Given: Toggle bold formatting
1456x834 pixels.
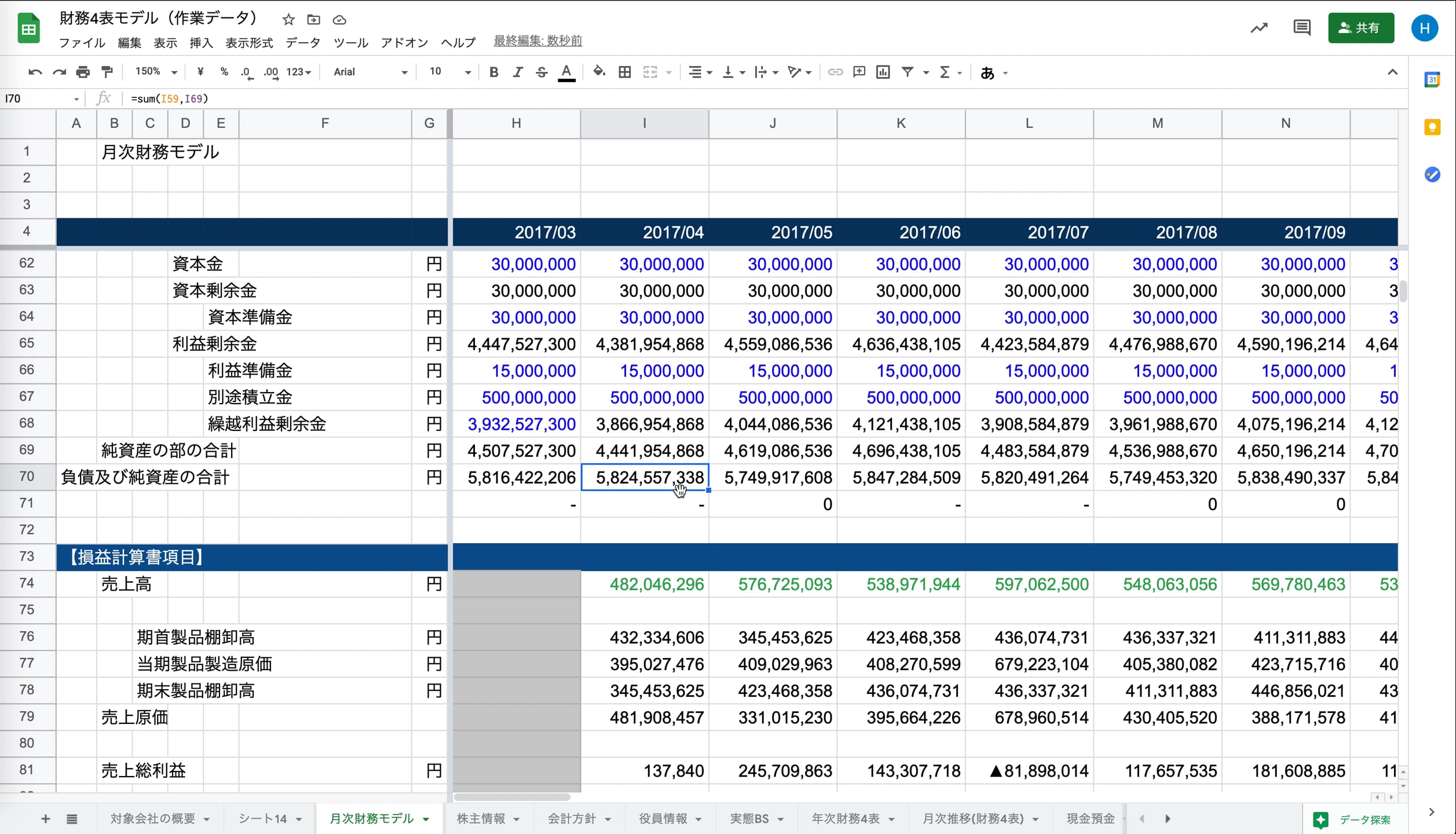Looking at the screenshot, I should (x=493, y=72).
